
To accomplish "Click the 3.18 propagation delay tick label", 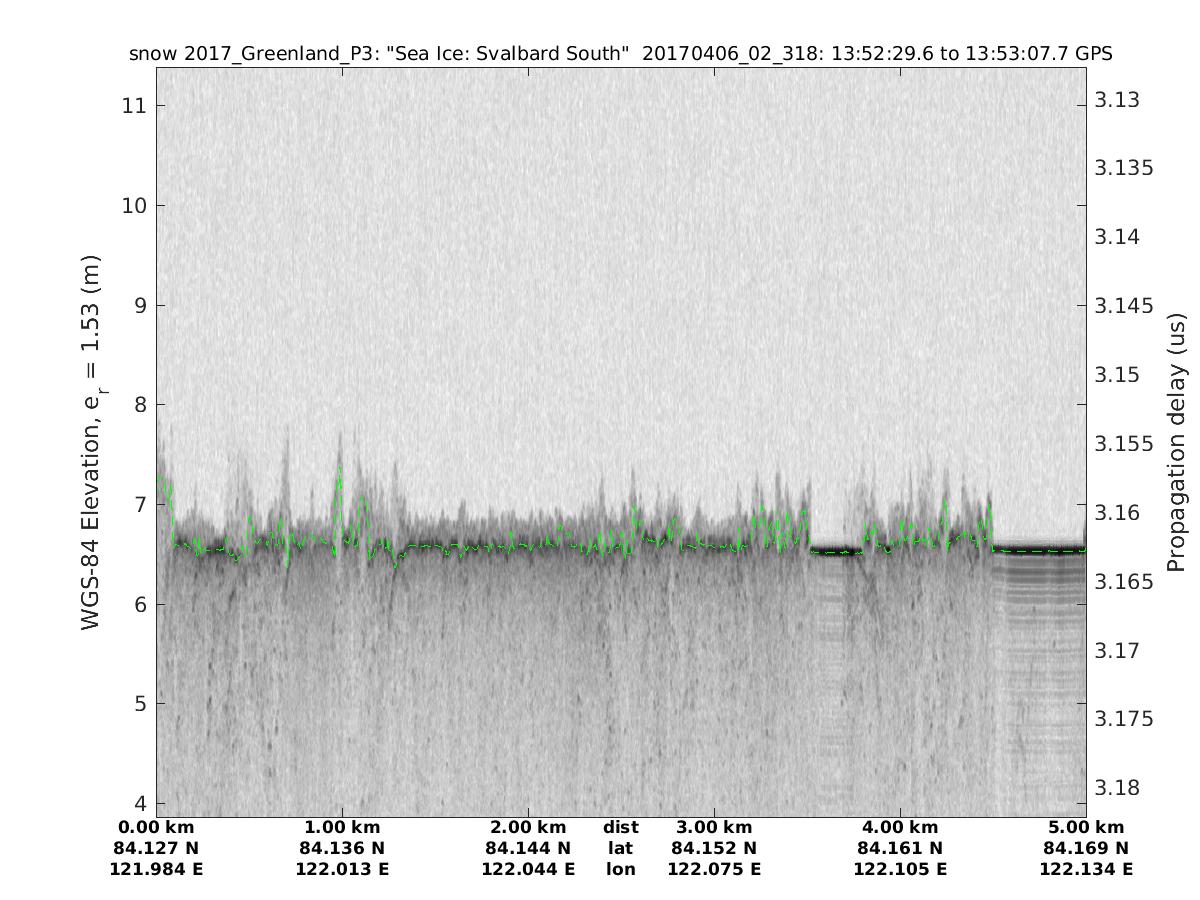I will tap(1117, 788).
